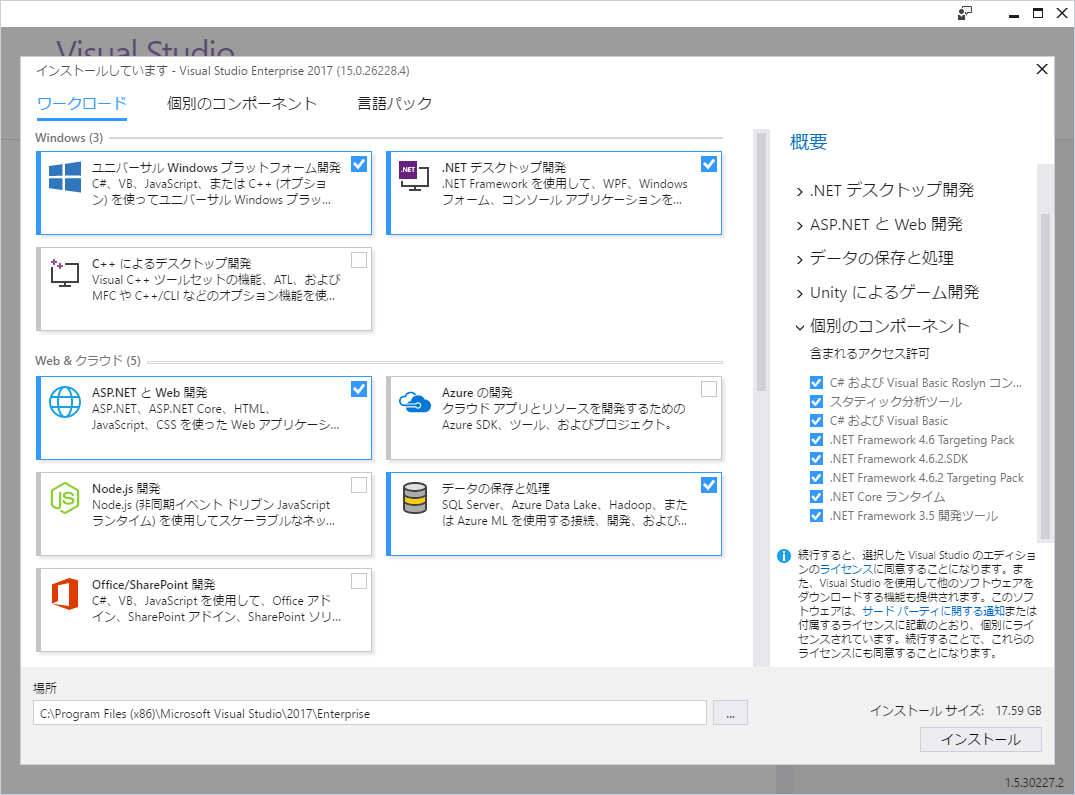This screenshot has width=1075, height=795.
Task: Select the Office/SharePoint 開発 workload title
Action: (154, 585)
